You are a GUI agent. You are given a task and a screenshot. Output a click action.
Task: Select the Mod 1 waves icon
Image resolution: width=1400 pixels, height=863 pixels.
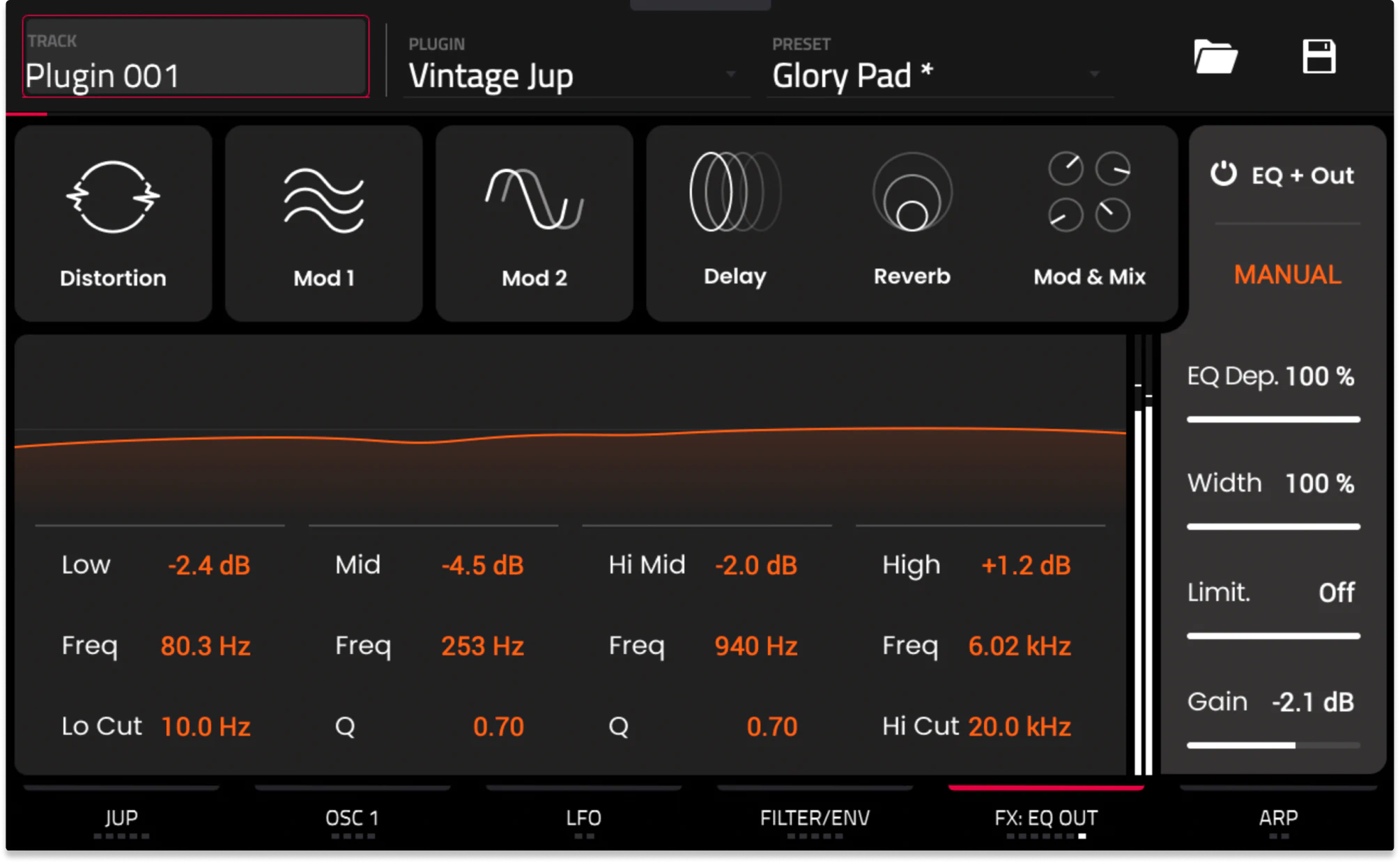pyautogui.click(x=323, y=201)
